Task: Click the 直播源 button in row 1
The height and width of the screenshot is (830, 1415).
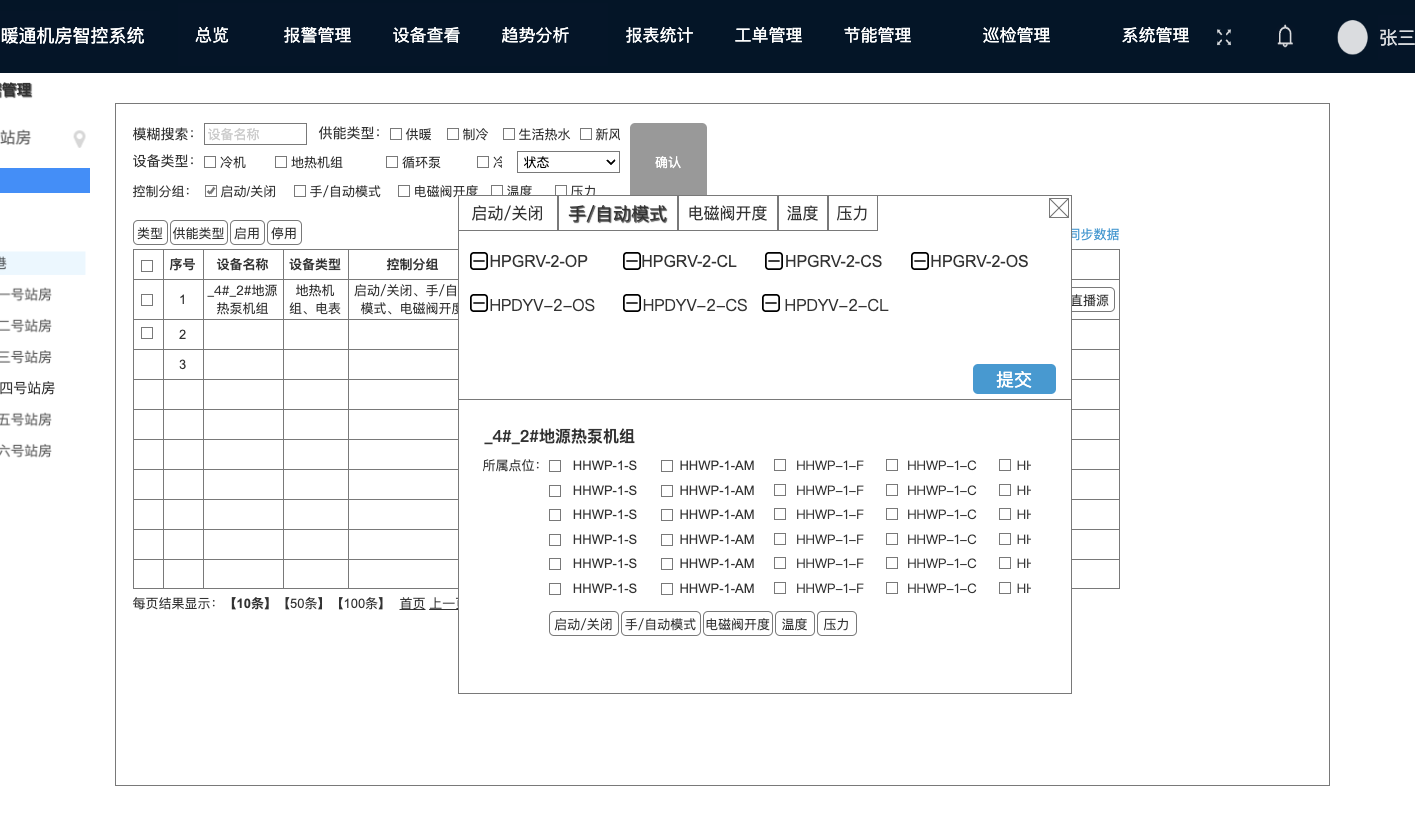Action: point(1091,299)
